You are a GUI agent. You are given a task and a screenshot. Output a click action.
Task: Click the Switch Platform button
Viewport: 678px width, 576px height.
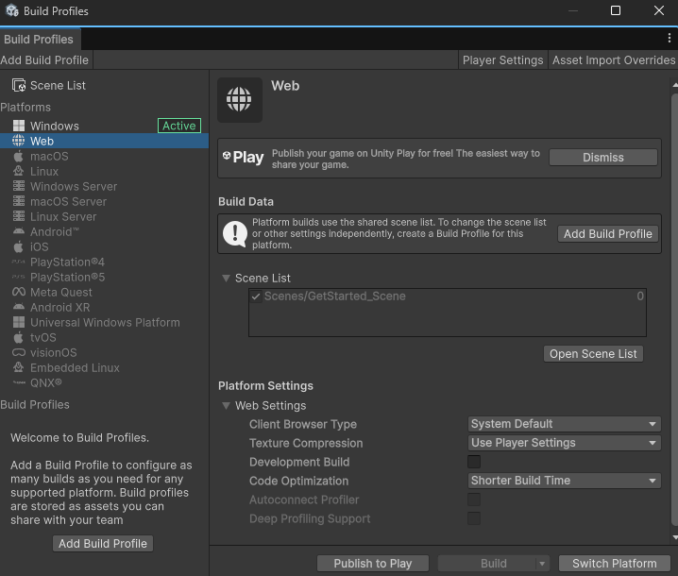click(x=613, y=563)
